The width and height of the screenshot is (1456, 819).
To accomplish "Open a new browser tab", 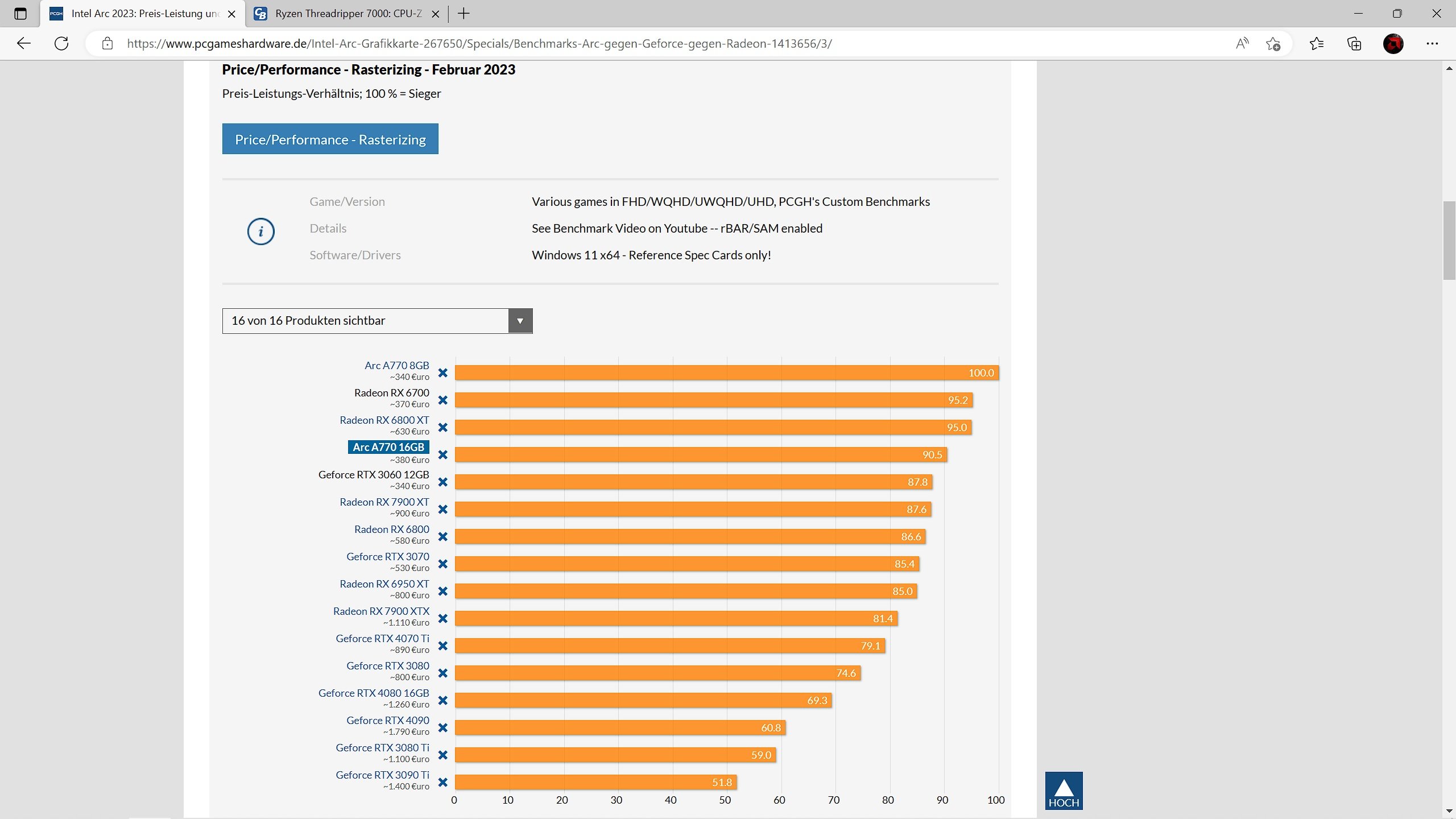I will point(464,14).
